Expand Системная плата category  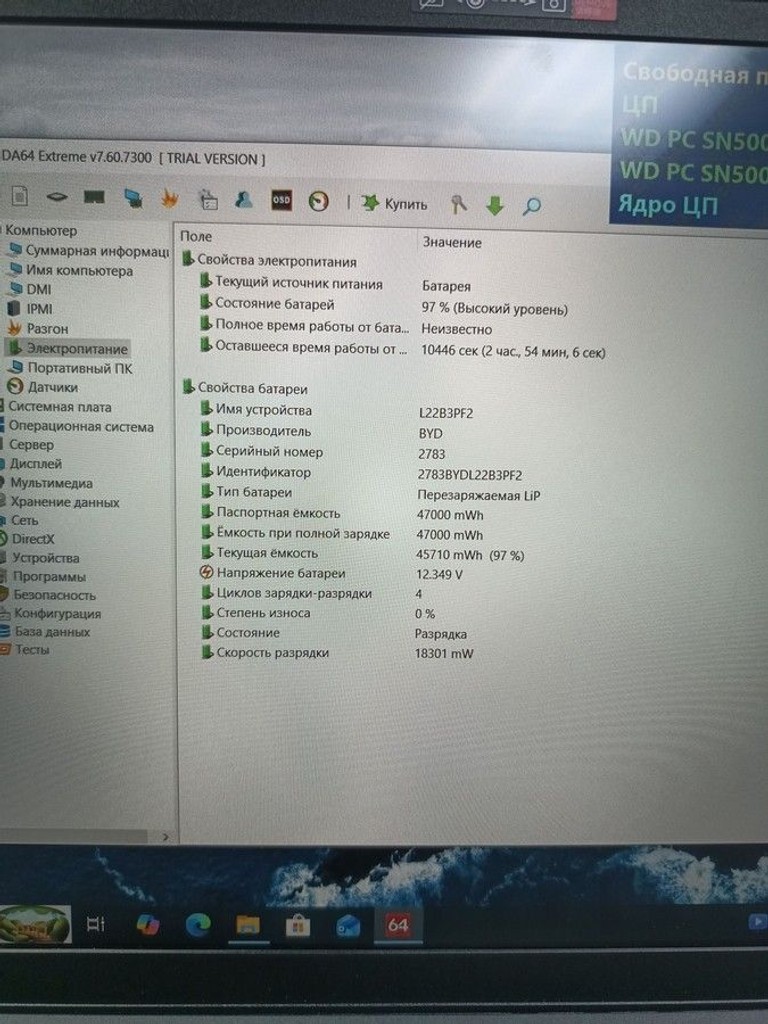click(59, 407)
